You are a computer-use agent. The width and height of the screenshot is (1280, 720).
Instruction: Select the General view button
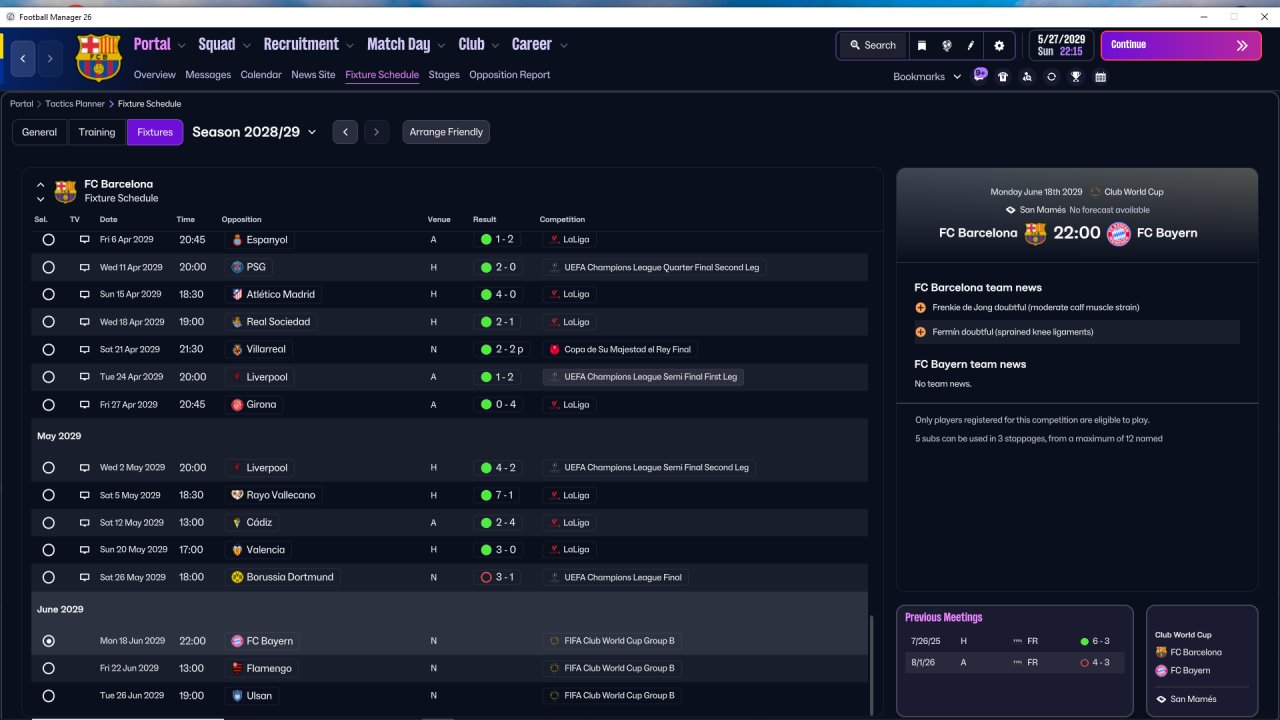[40, 132]
